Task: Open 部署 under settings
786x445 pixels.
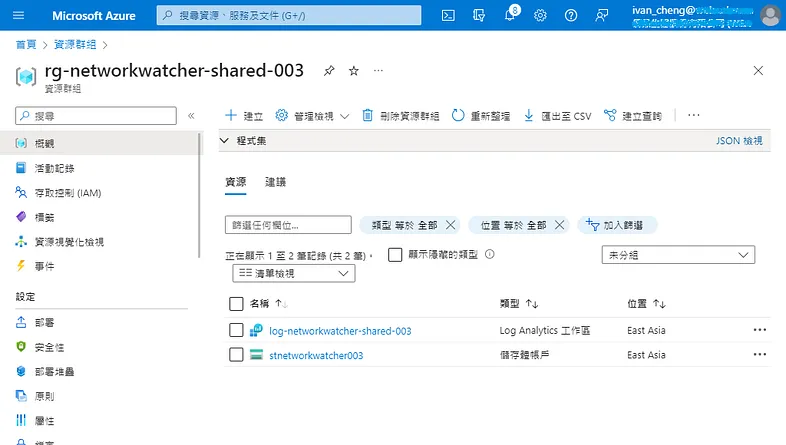Action: coord(44,322)
